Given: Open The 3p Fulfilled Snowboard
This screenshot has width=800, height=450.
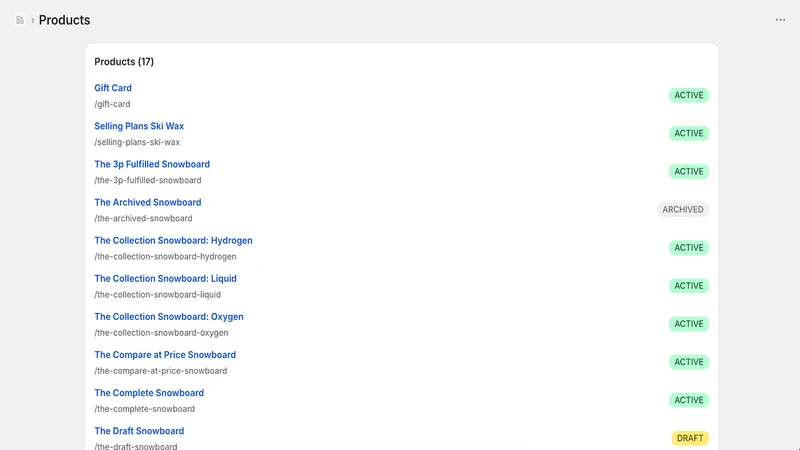Looking at the screenshot, I should tap(152, 164).
